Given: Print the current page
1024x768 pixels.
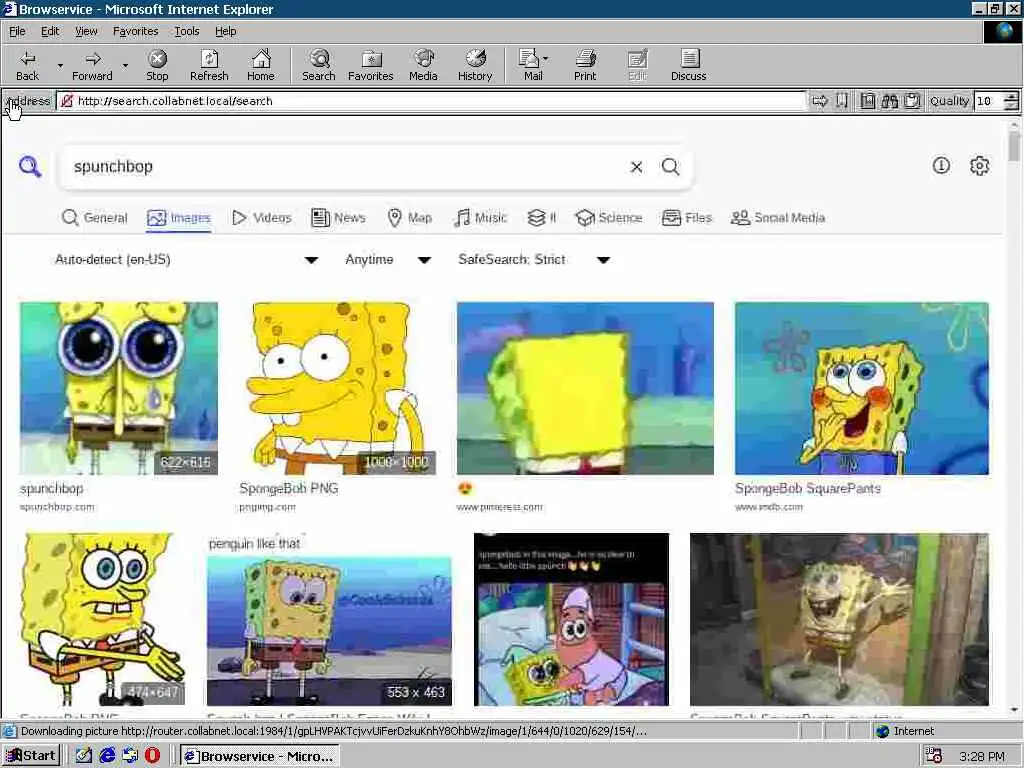Looking at the screenshot, I should tap(585, 66).
